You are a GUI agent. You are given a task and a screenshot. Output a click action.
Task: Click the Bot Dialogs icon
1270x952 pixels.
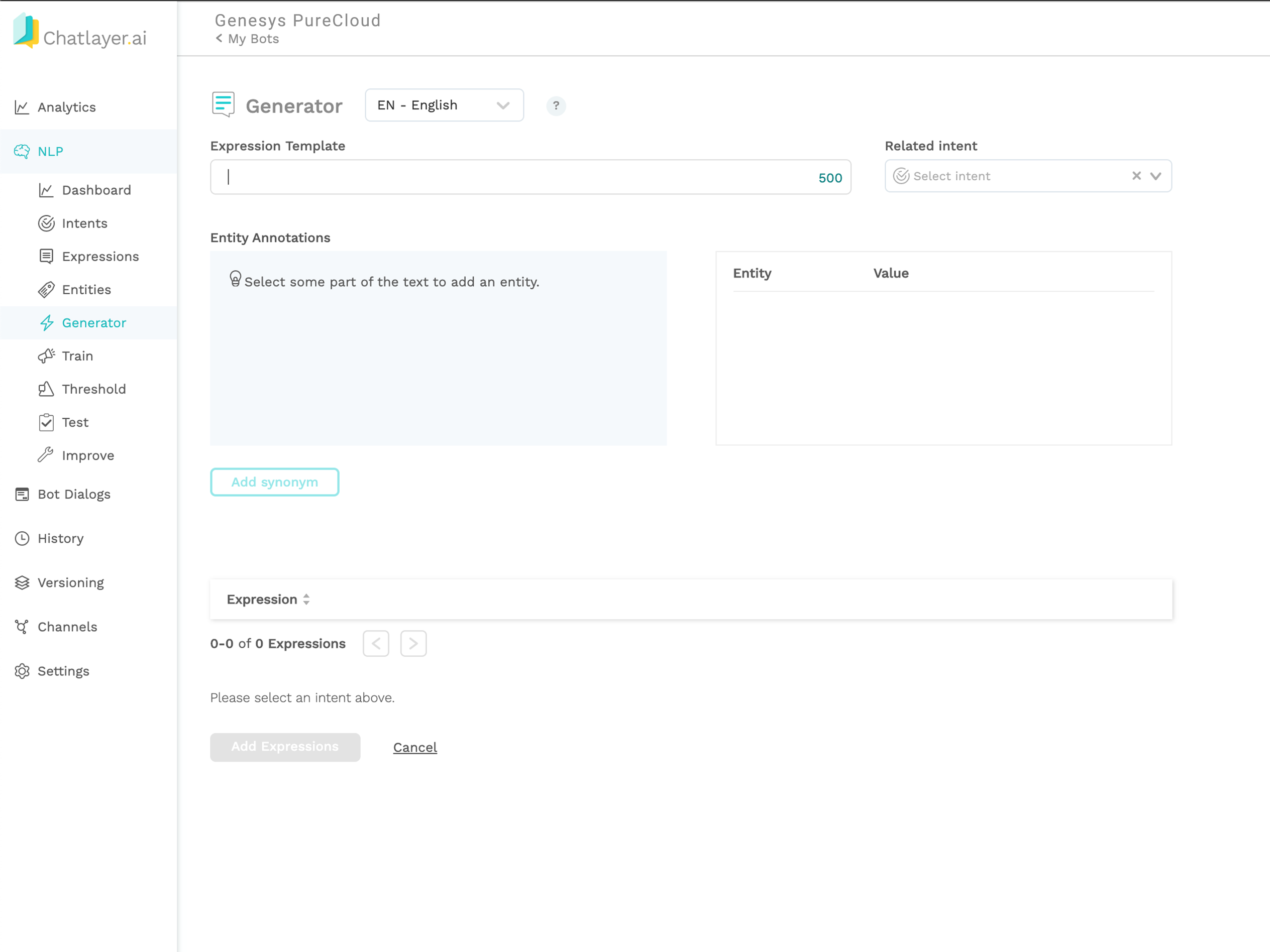(22, 495)
